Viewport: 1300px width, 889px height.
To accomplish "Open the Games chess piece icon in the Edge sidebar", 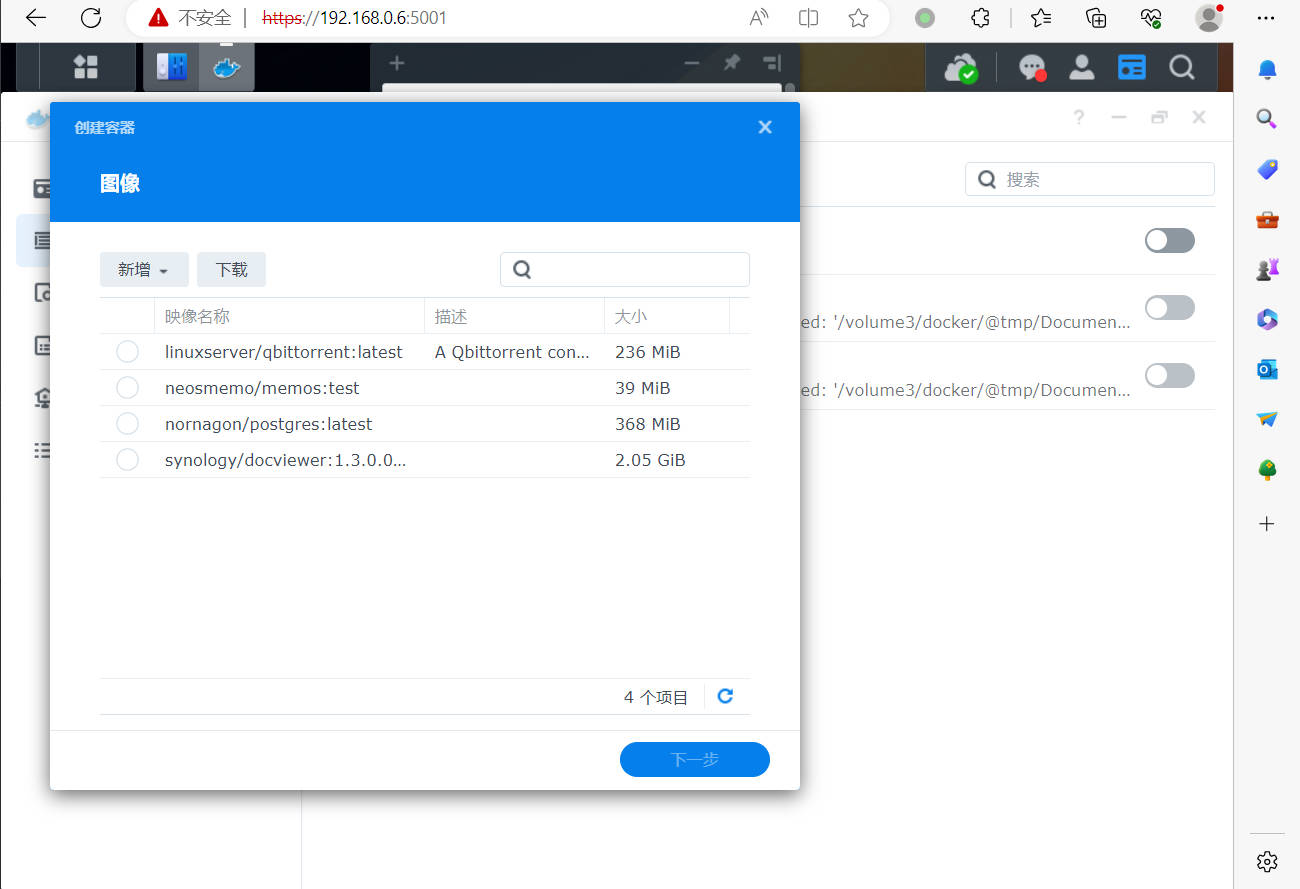I will coord(1267,269).
